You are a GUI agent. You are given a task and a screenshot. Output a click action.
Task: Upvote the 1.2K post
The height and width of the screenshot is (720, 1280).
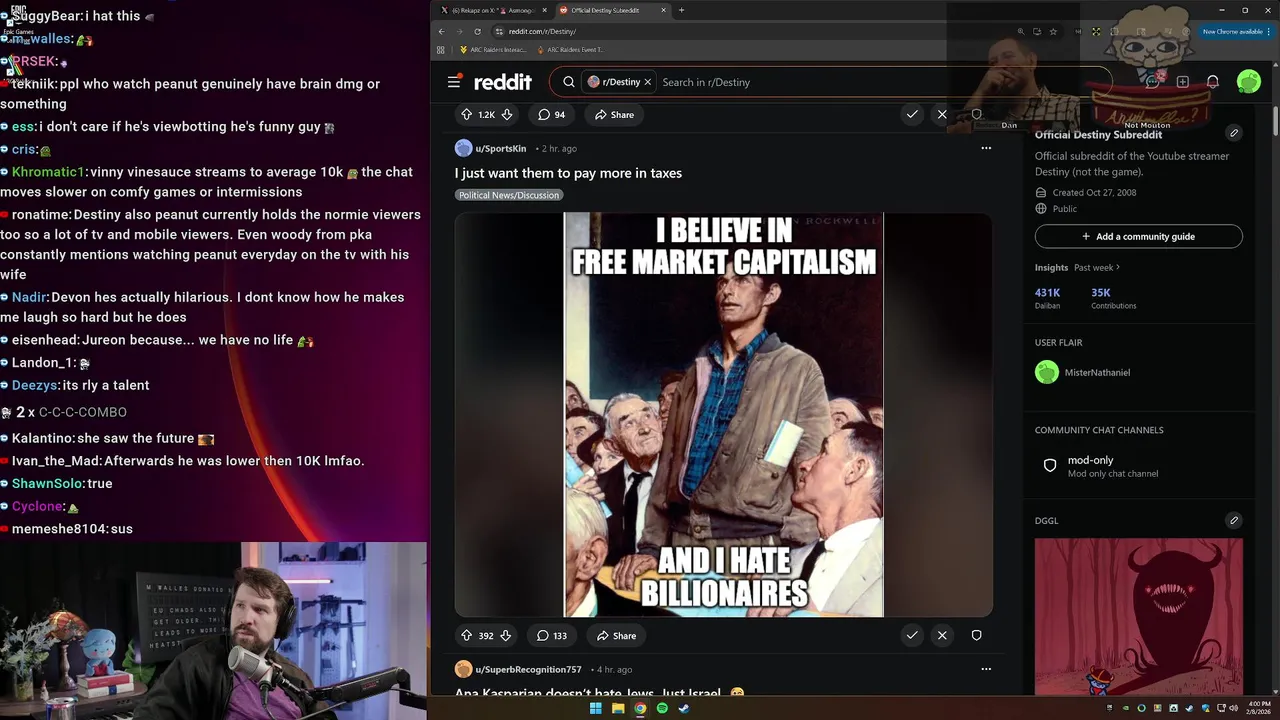466,114
